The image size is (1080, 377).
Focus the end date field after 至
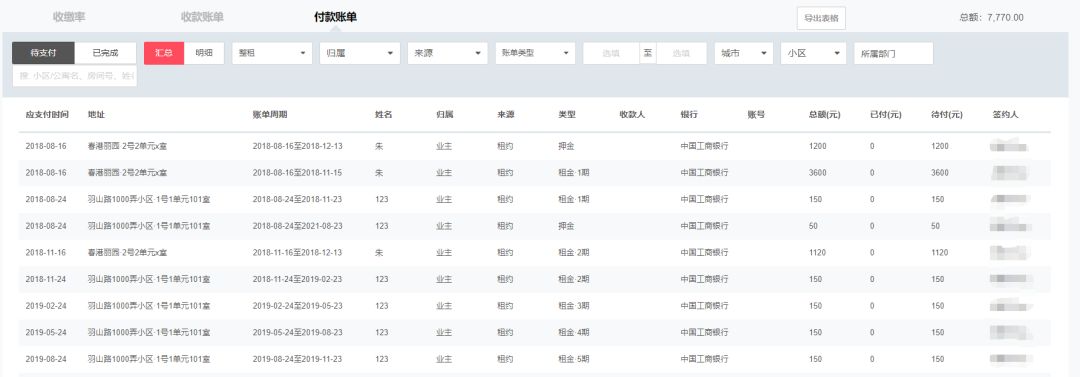pyautogui.click(x=682, y=53)
